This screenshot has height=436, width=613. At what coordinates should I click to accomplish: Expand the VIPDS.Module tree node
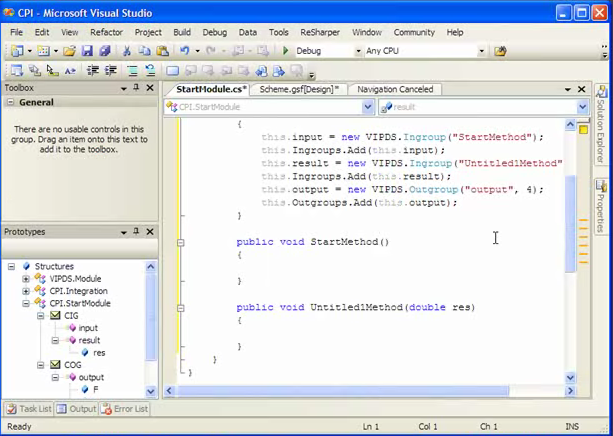(x=26, y=279)
